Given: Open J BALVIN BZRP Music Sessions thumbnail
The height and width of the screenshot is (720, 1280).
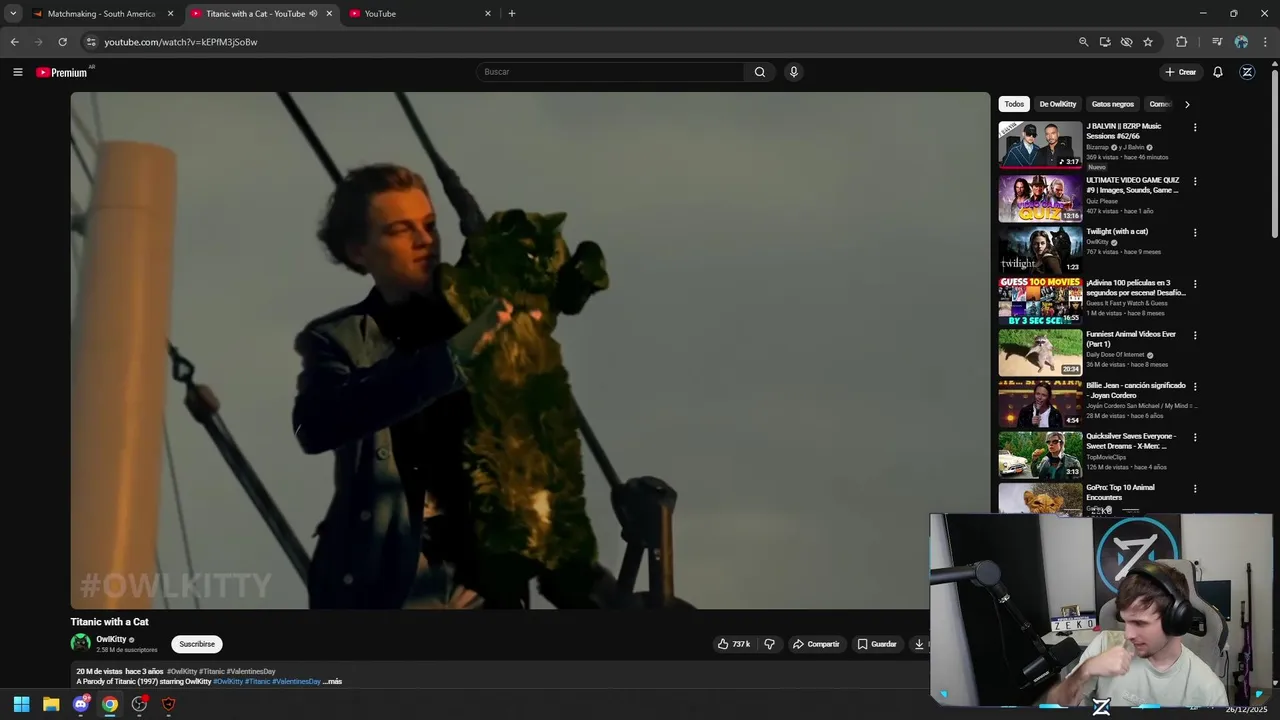Looking at the screenshot, I should tap(1040, 145).
